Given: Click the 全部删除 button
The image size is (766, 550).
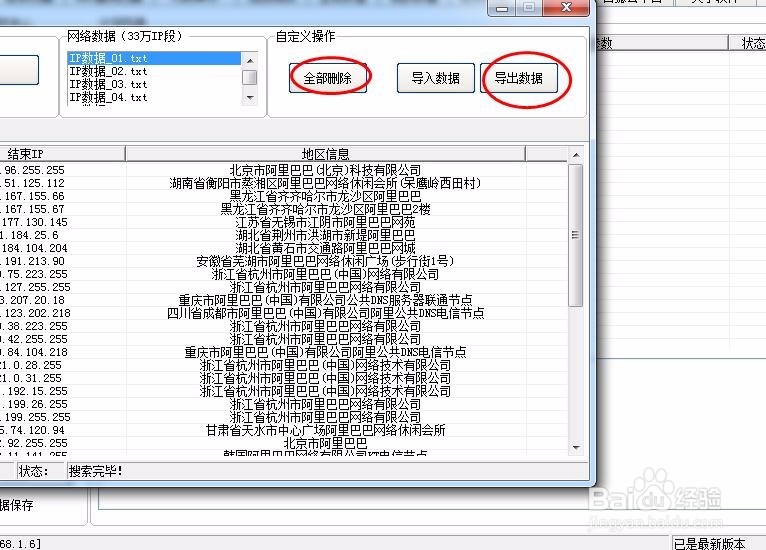Looking at the screenshot, I should coord(327,78).
